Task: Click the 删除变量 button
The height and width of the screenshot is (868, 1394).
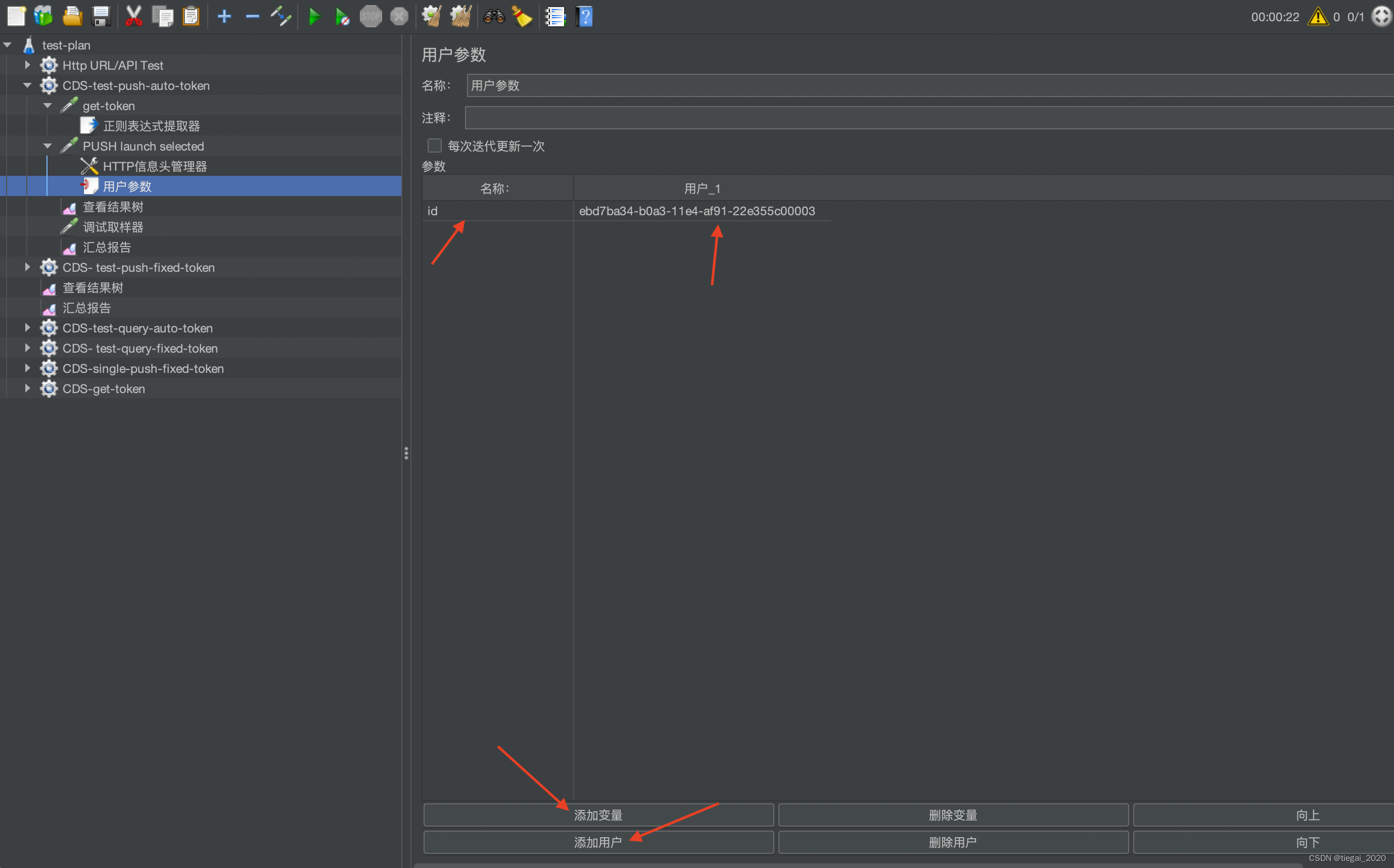Action: 953,814
